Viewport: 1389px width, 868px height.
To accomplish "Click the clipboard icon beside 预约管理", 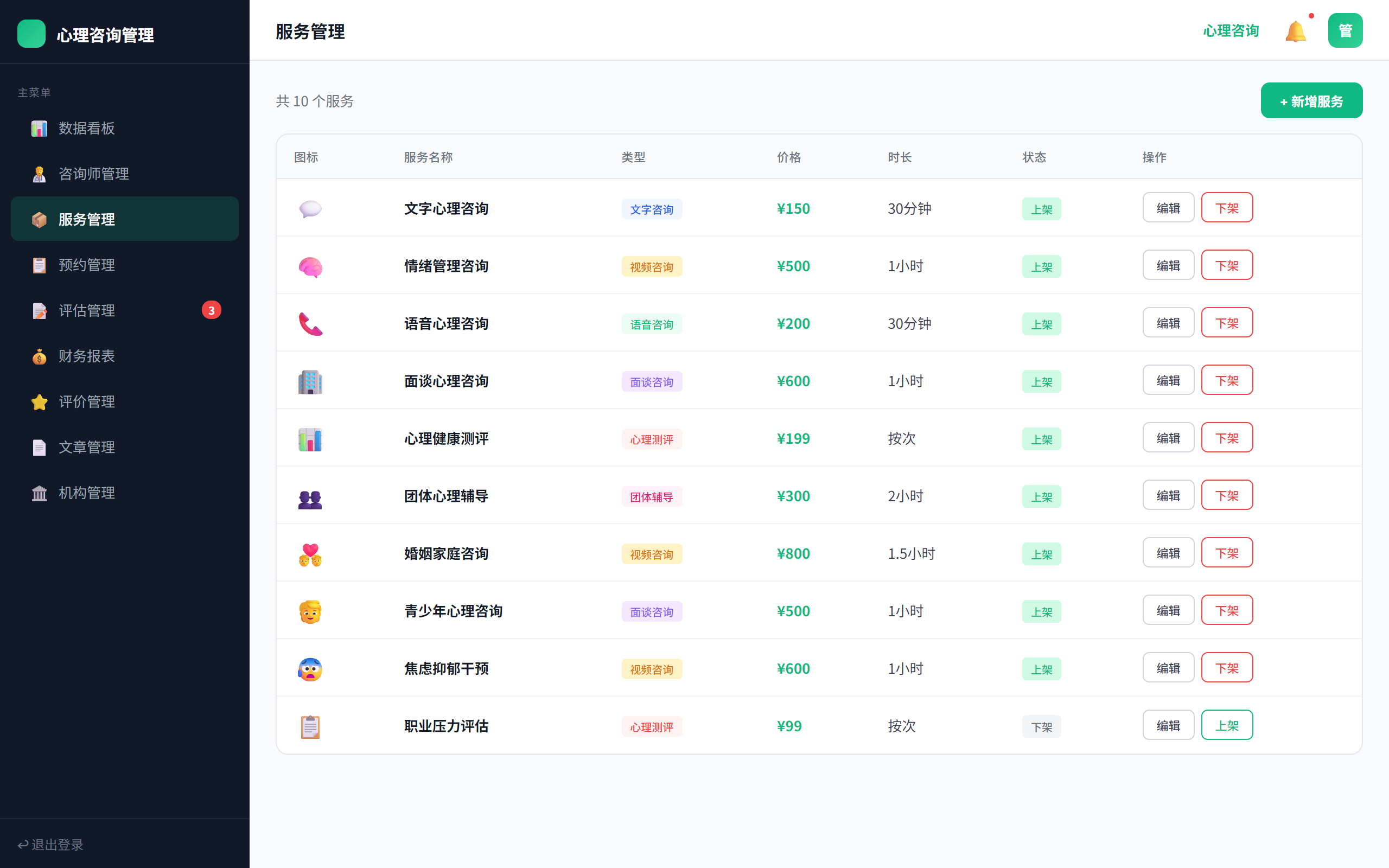I will [39, 265].
